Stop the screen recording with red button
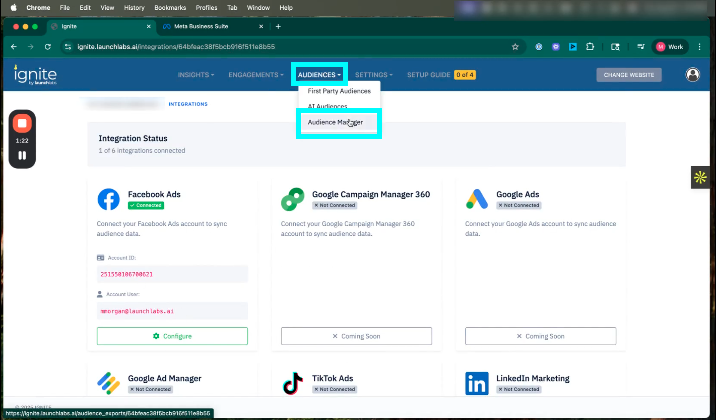Viewport: 716px width, 420px height. pos(22,124)
